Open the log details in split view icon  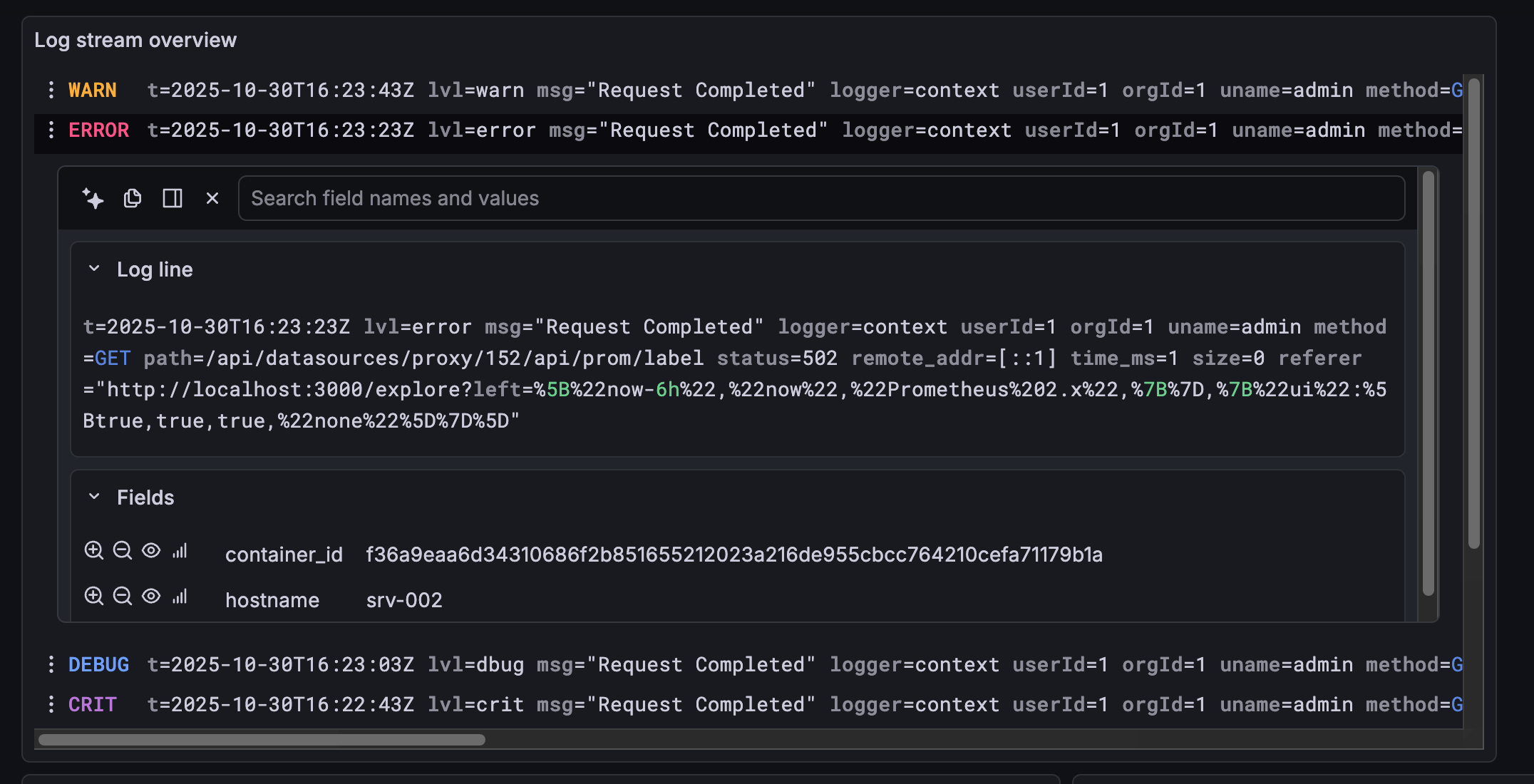[172, 198]
